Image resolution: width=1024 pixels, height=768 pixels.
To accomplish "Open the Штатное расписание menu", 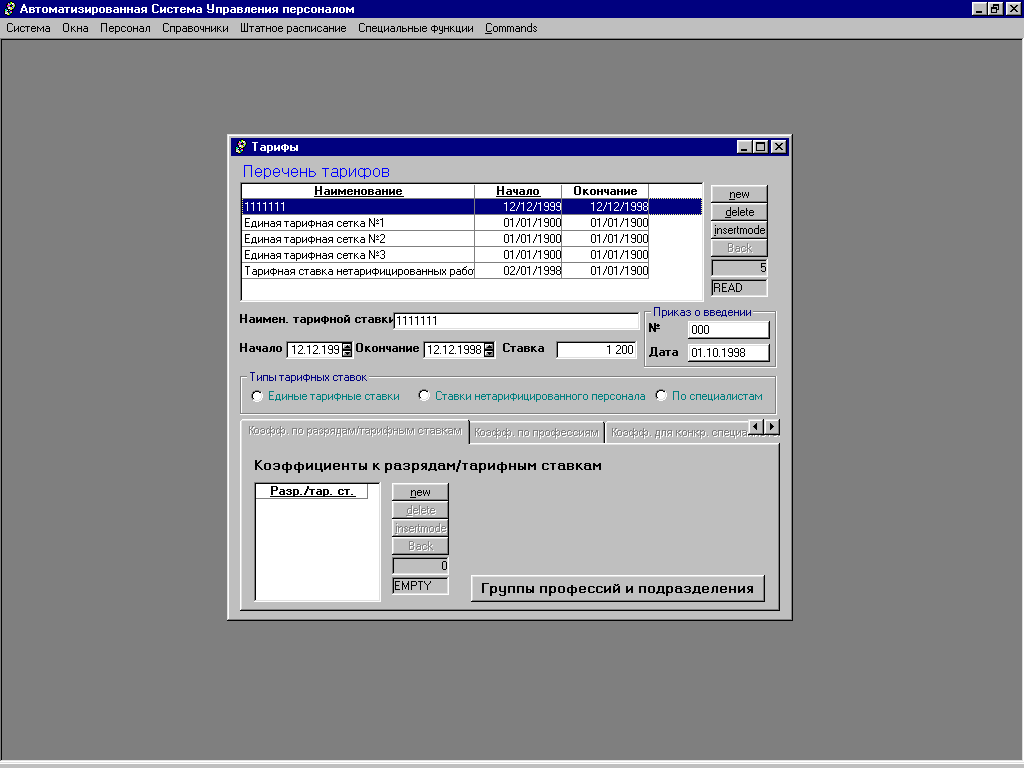I will tap(293, 28).
